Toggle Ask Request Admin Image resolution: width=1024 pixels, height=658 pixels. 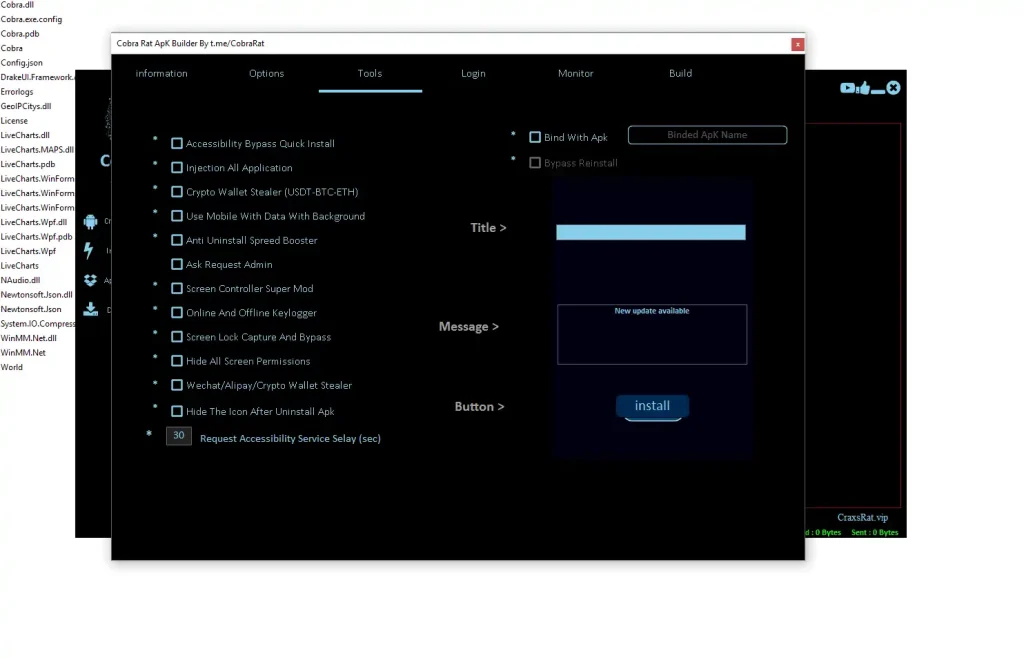[176, 264]
